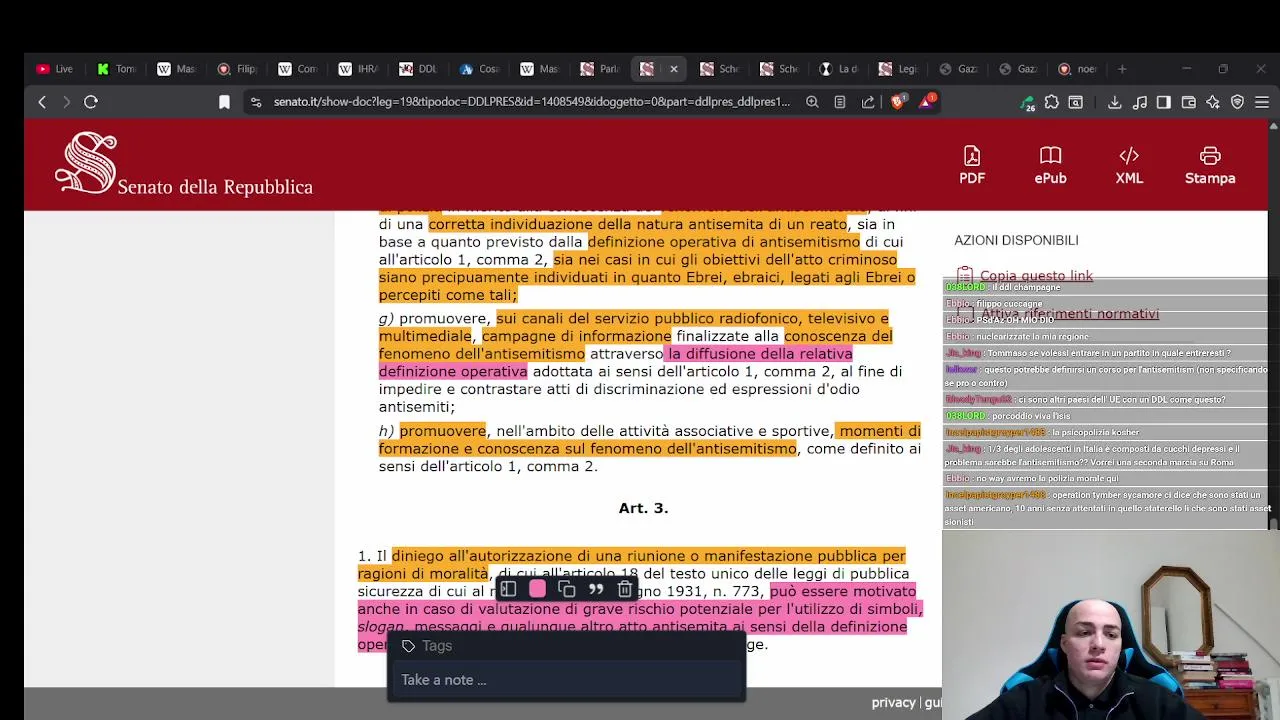This screenshot has height=720, width=1280.
Task: Open the Brave Wallet icon
Action: click(x=1189, y=101)
